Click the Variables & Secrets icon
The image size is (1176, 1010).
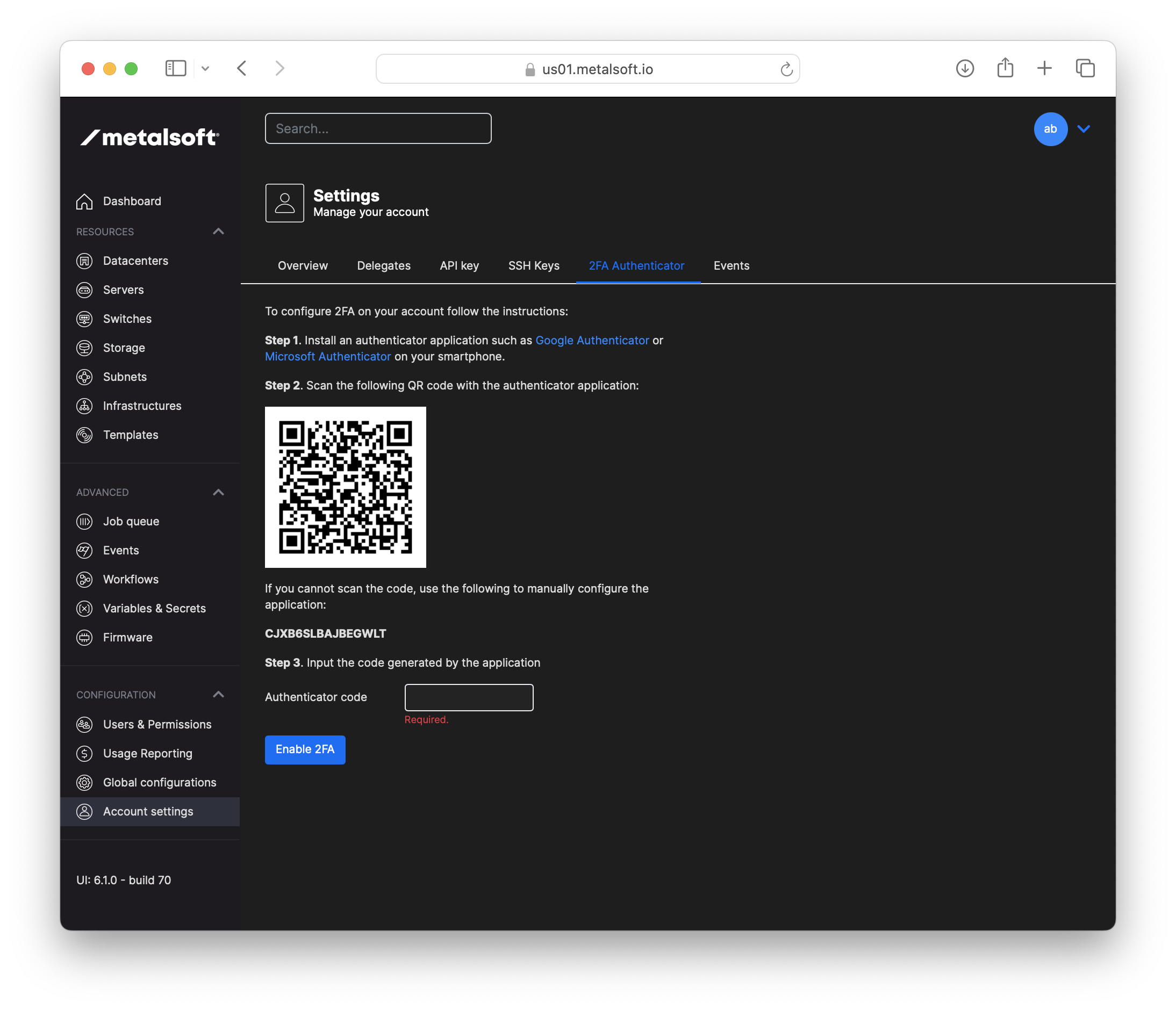click(x=84, y=608)
